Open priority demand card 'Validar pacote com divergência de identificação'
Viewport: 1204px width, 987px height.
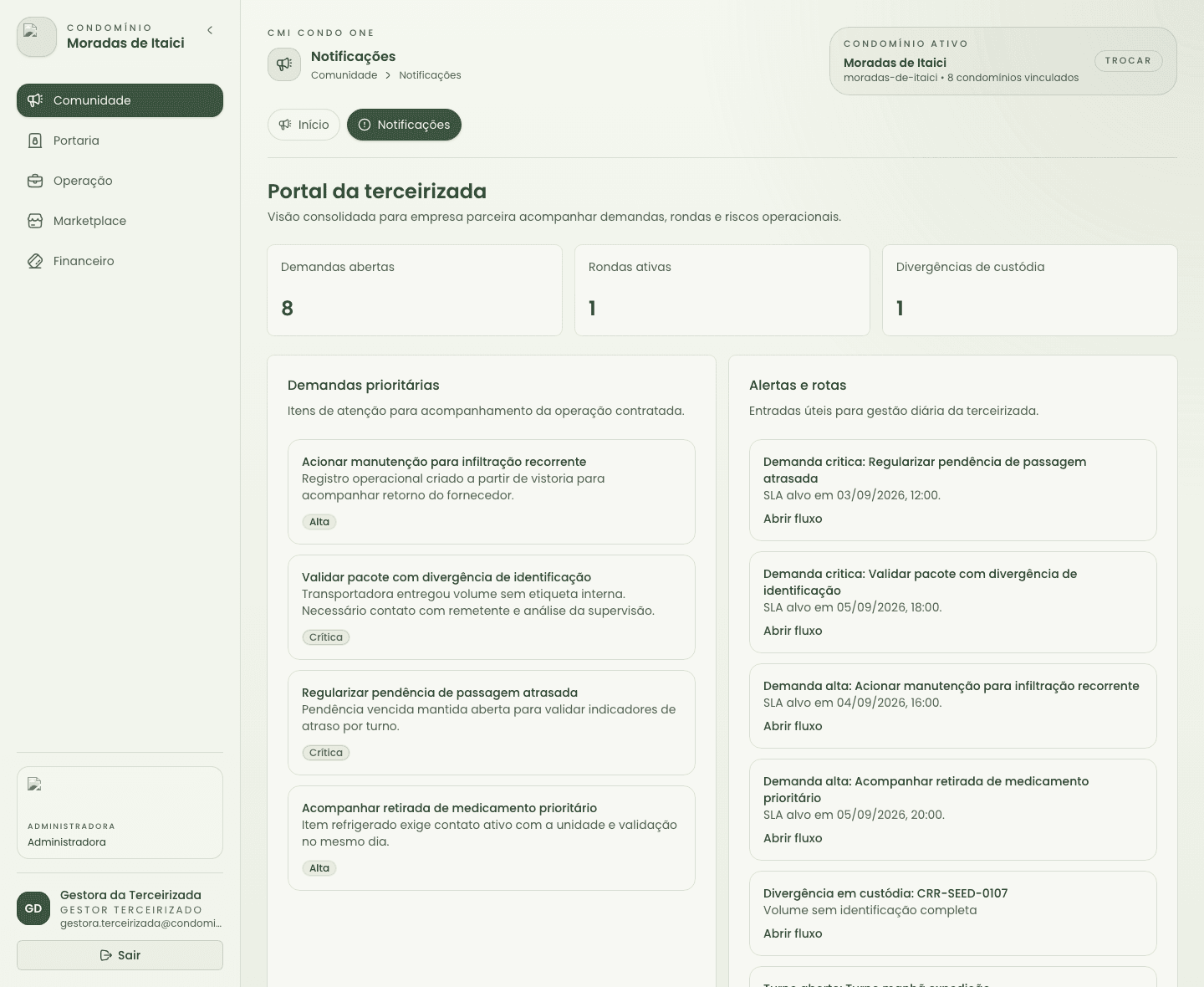click(492, 607)
